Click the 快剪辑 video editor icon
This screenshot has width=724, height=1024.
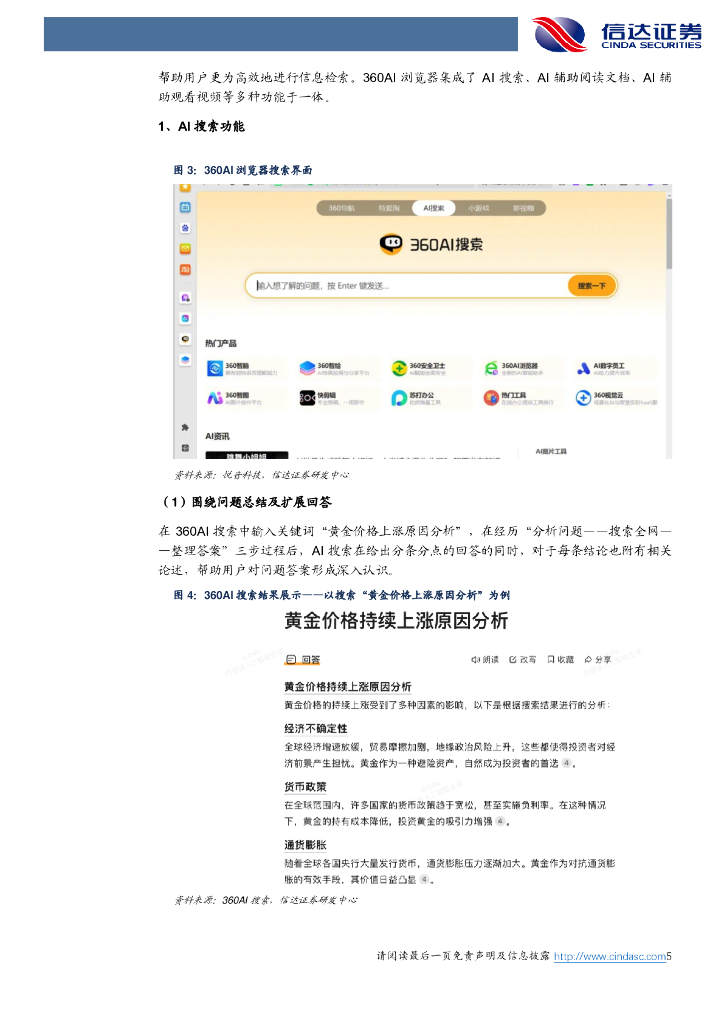tap(307, 398)
